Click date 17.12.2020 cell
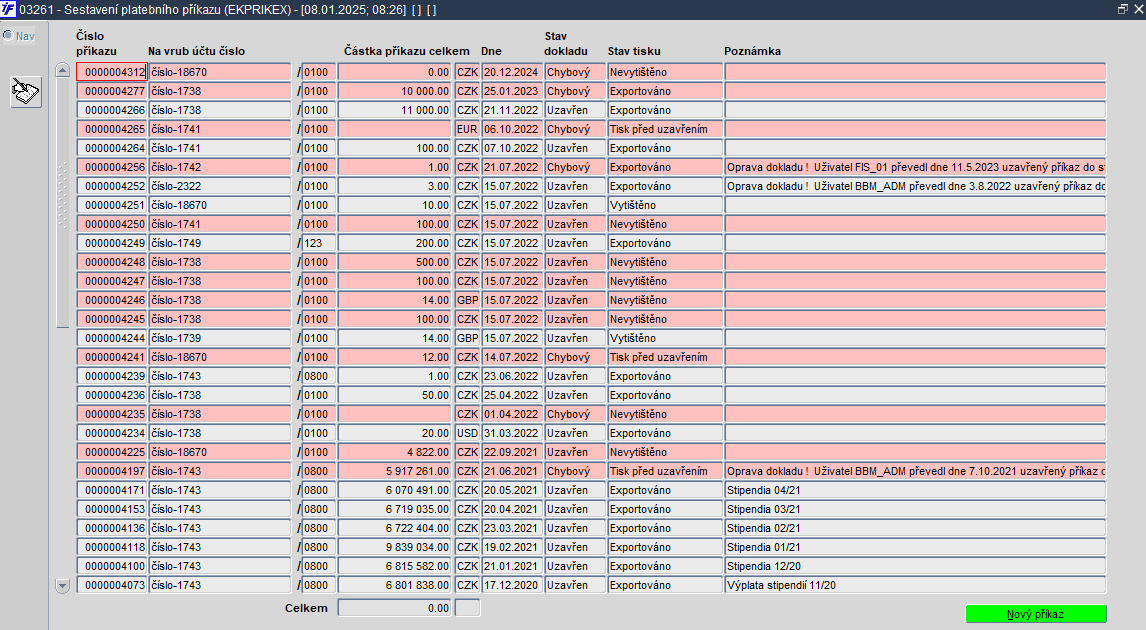 (512, 585)
